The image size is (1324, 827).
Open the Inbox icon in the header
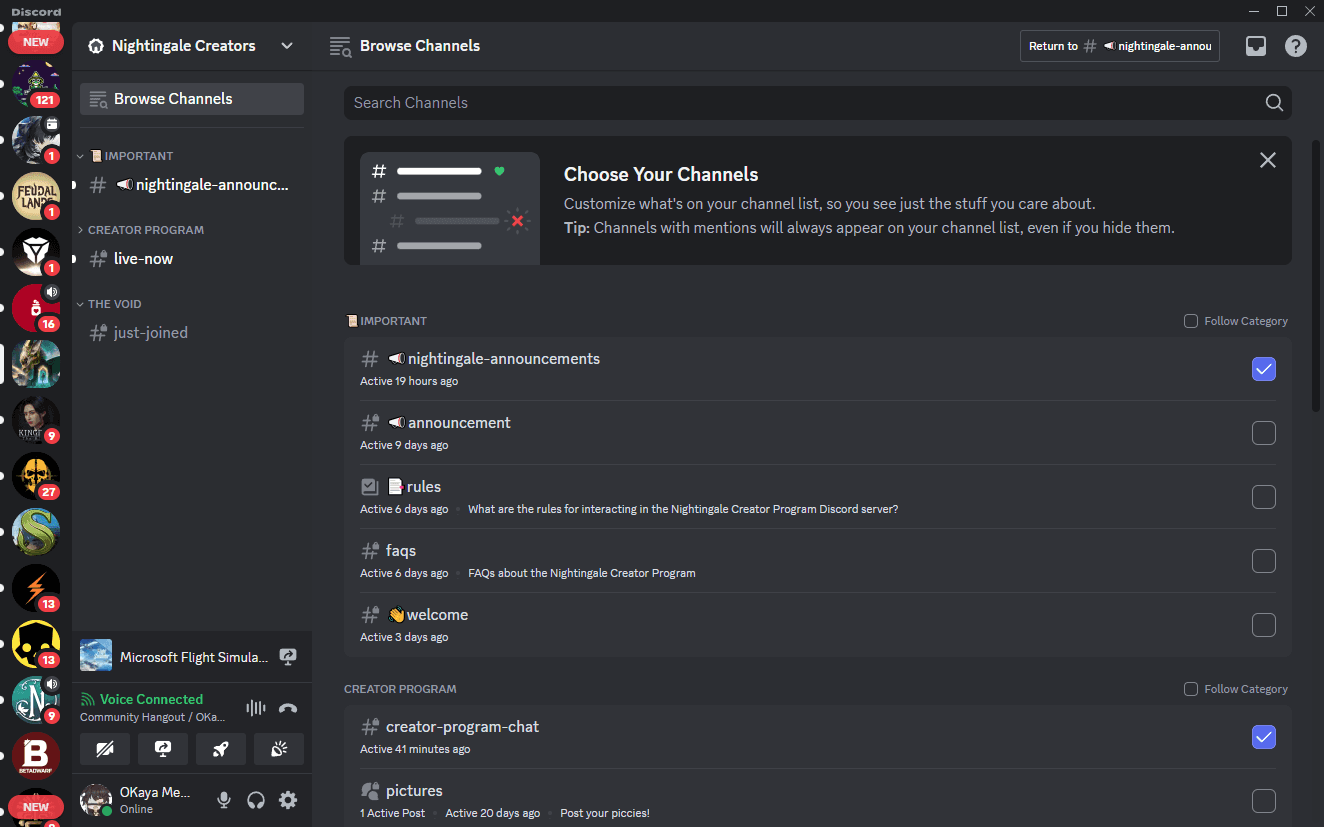1256,46
